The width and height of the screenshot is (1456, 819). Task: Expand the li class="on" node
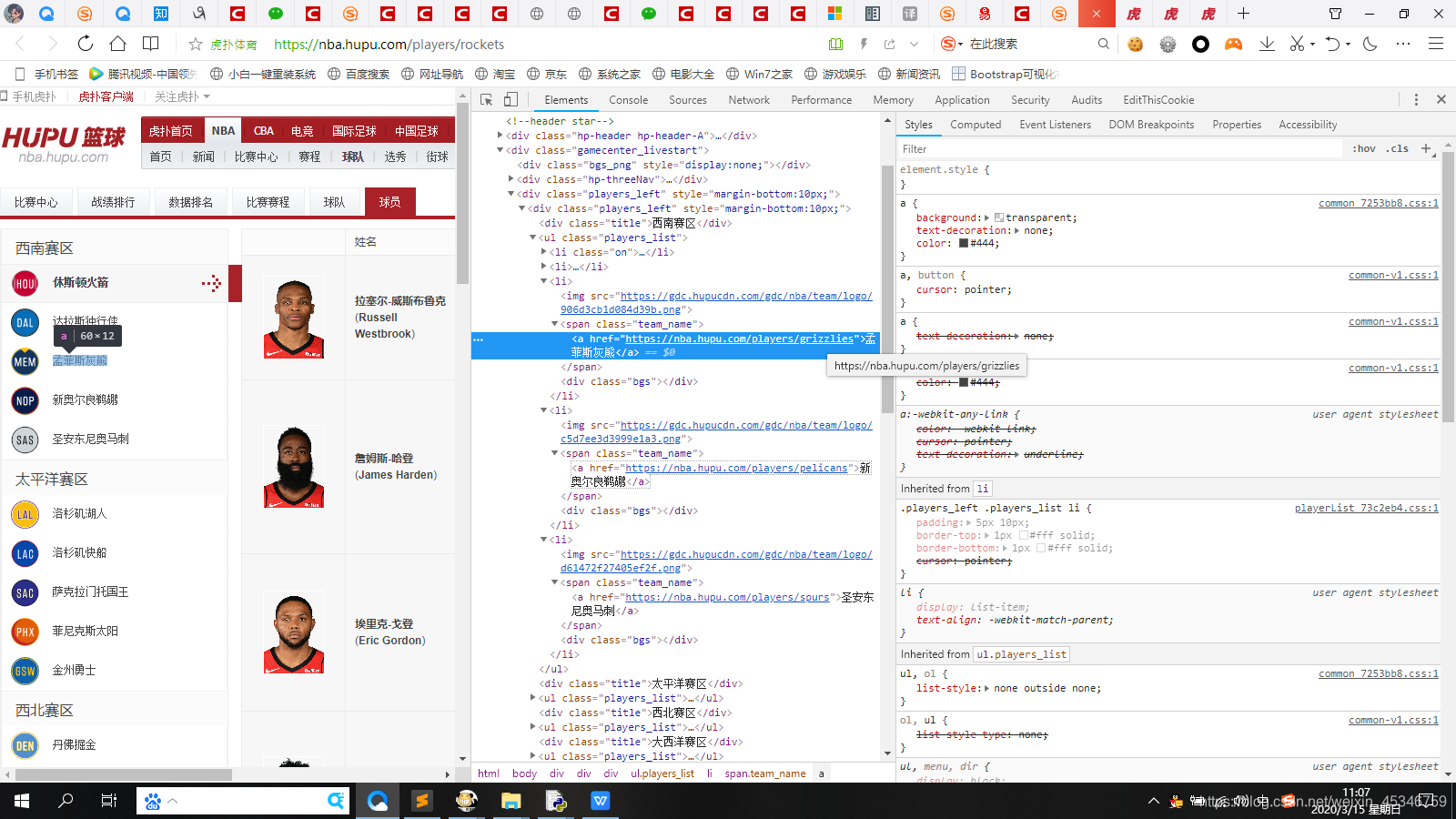point(543,252)
